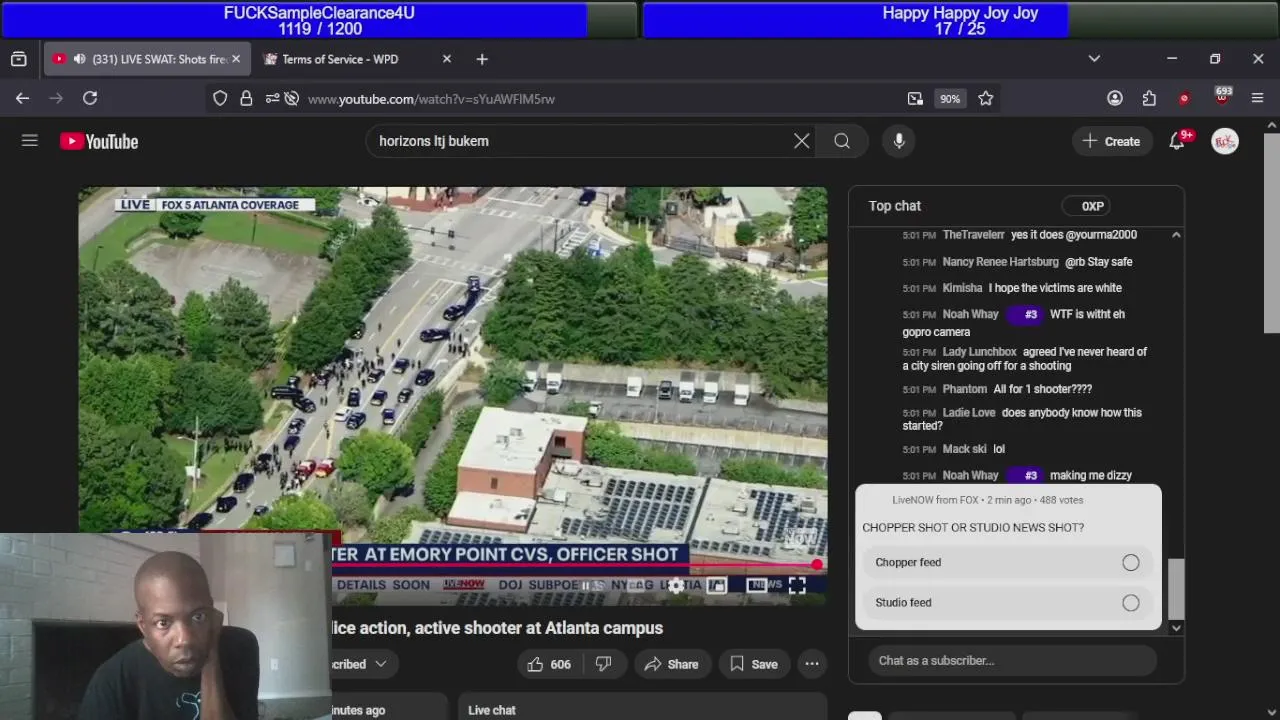Open Firefox account icon in toolbar
This screenshot has height=720, width=1280.
[1115, 98]
